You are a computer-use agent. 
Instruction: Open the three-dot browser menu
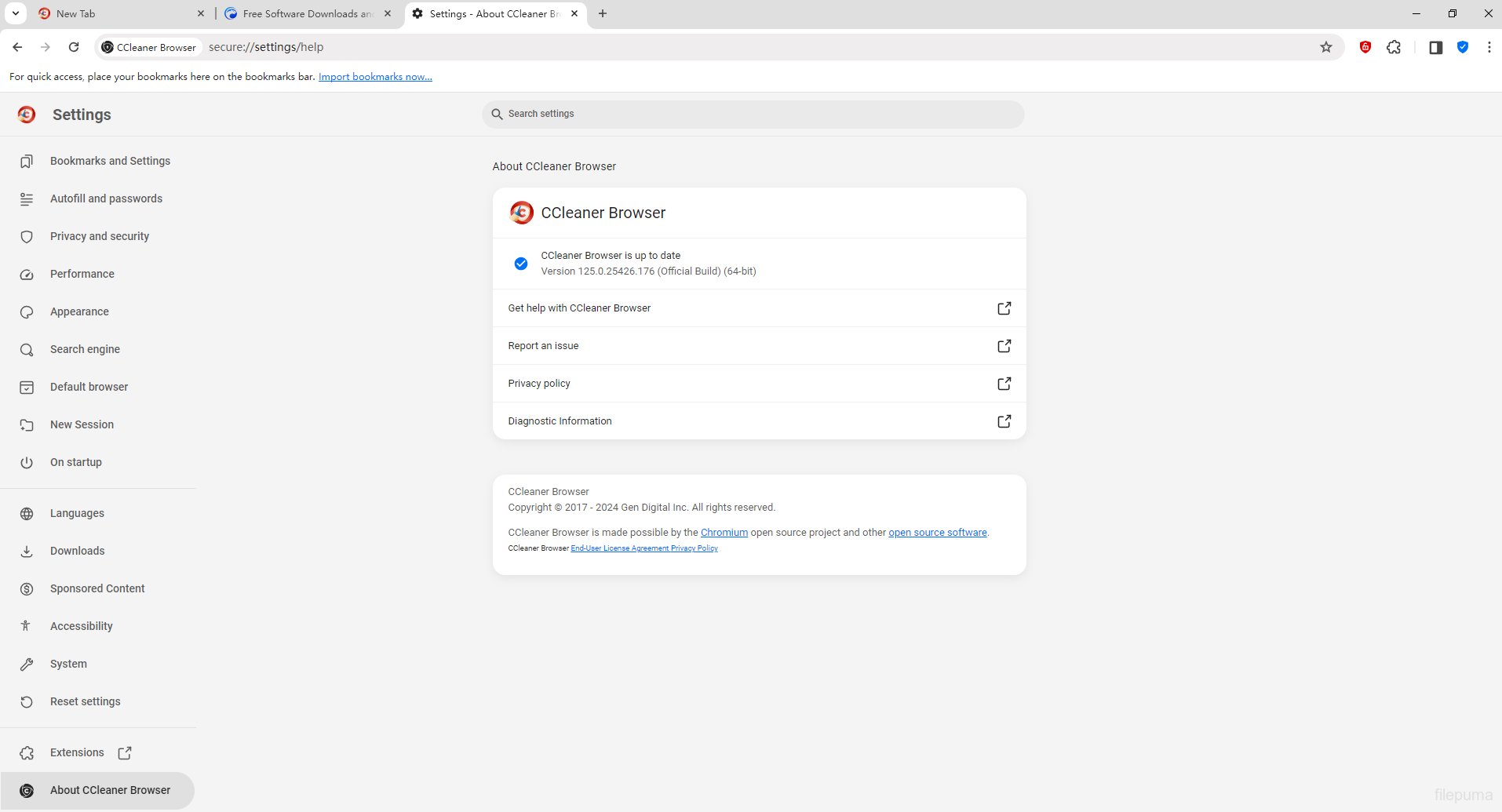(1489, 47)
